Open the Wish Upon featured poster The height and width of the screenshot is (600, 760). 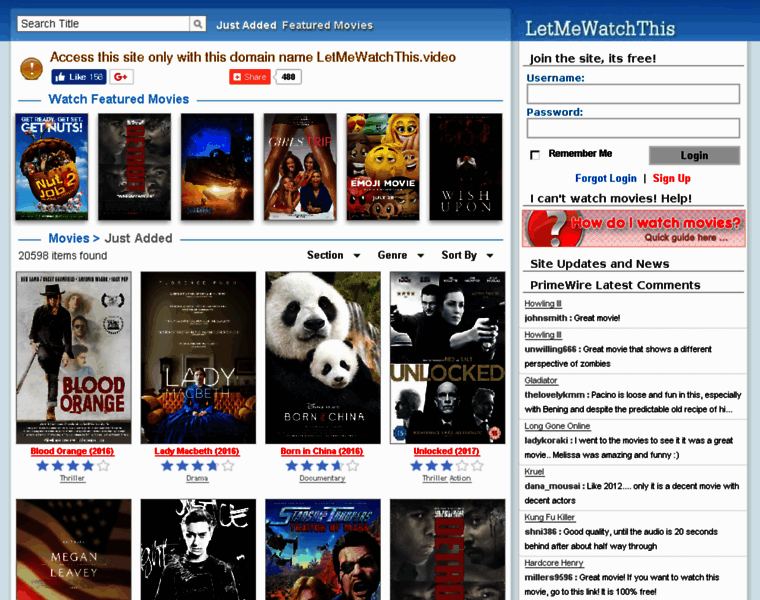pyautogui.click(x=466, y=167)
